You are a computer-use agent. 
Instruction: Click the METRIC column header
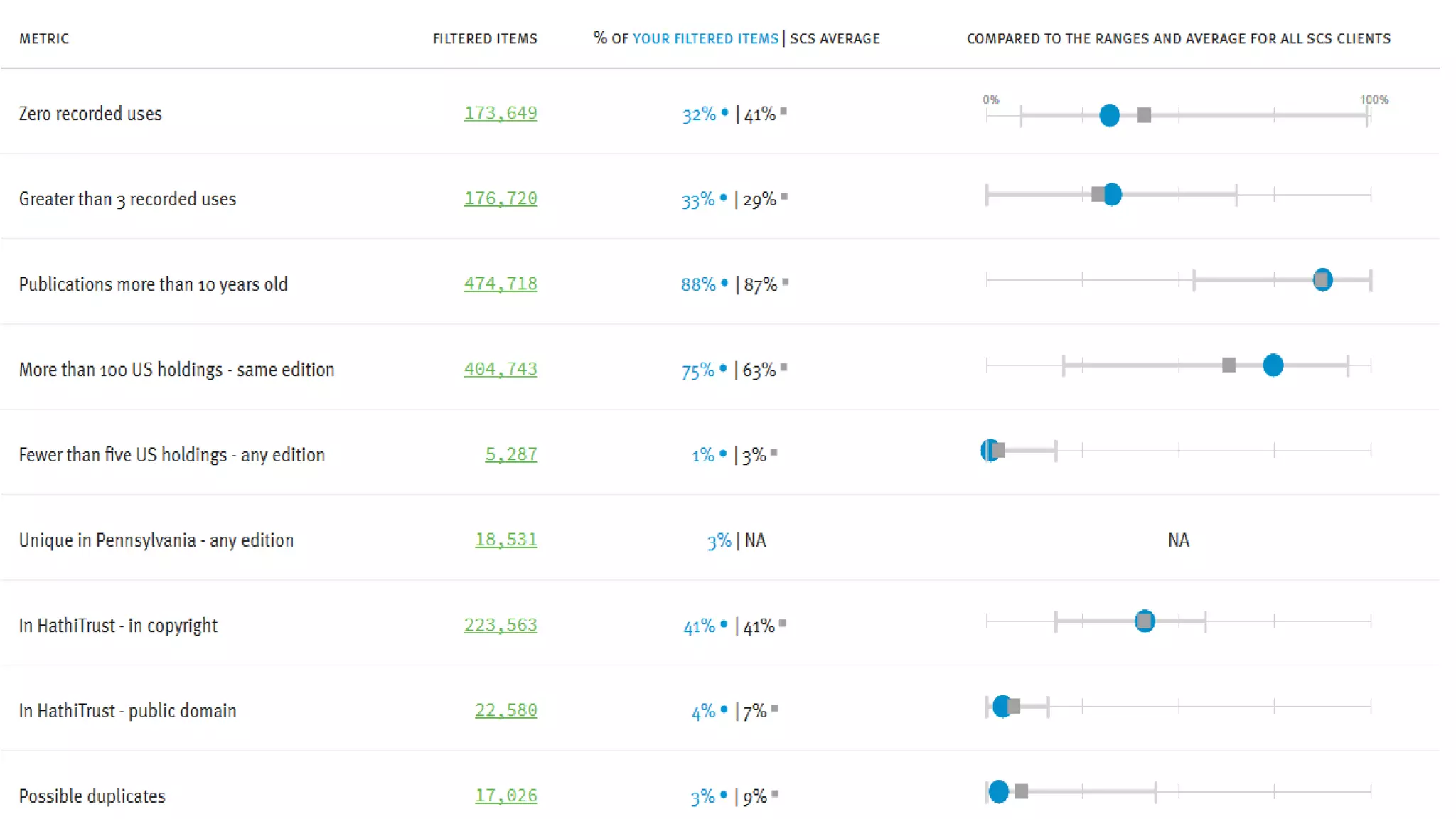click(x=44, y=39)
